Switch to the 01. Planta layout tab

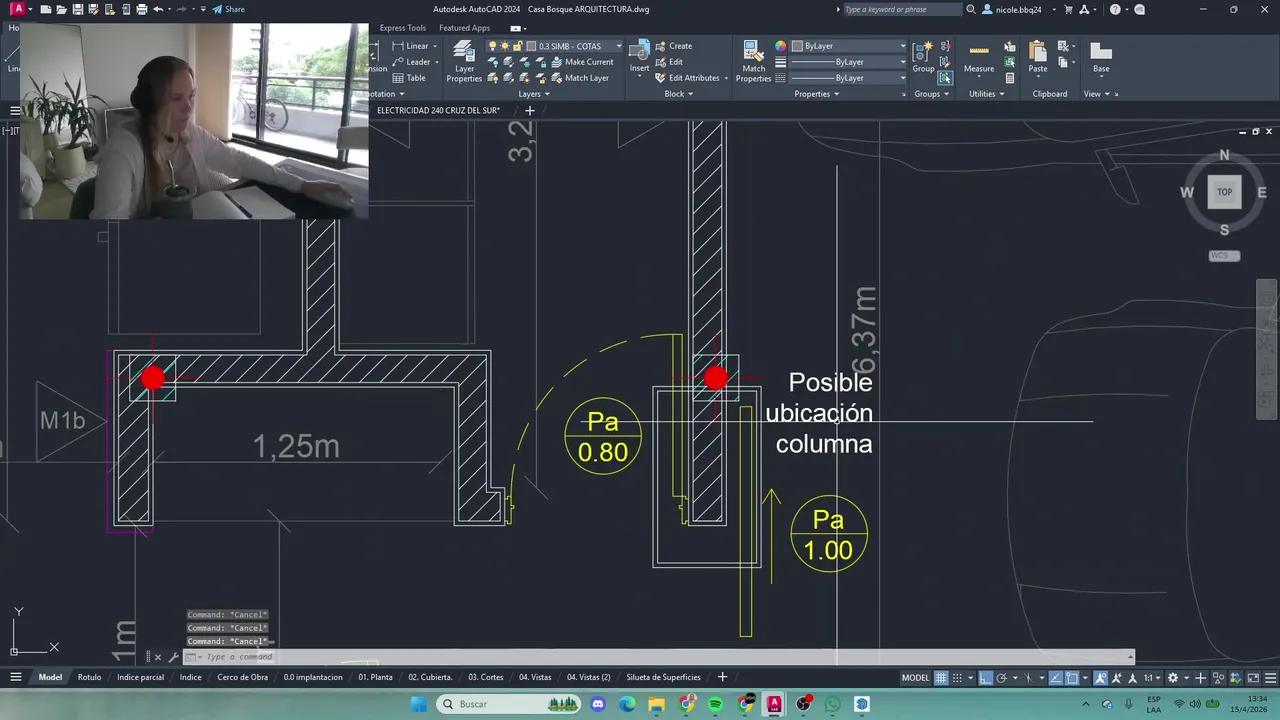(x=375, y=677)
